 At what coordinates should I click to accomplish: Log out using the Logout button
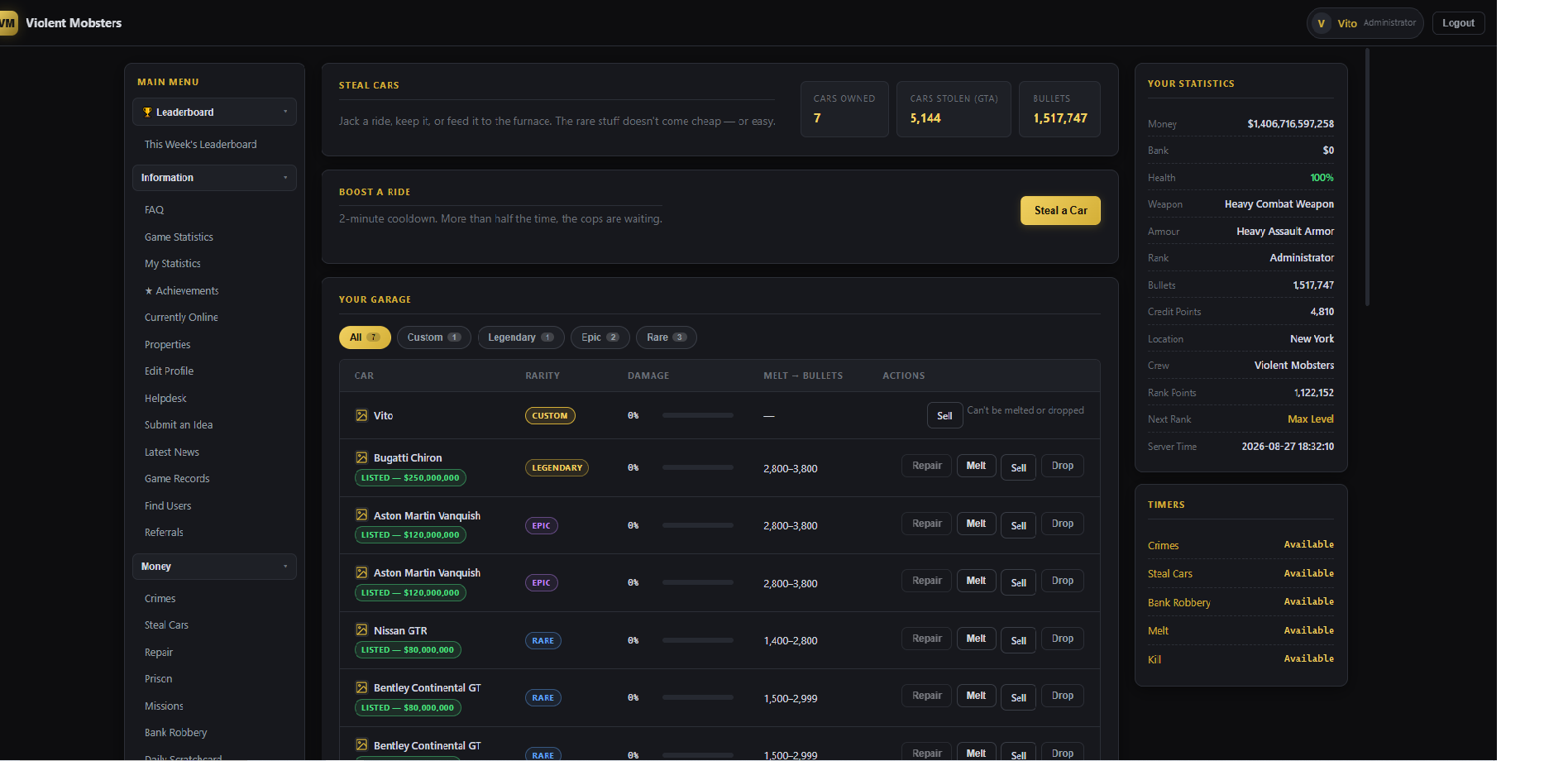1458,23
